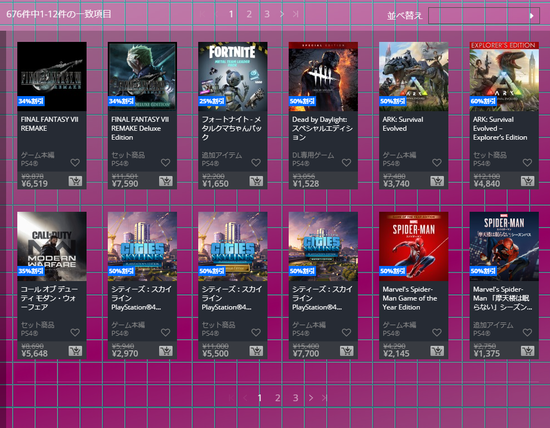Select price '¥2,145' on Spider-Man card
This screenshot has height=428, width=550.
point(396,353)
